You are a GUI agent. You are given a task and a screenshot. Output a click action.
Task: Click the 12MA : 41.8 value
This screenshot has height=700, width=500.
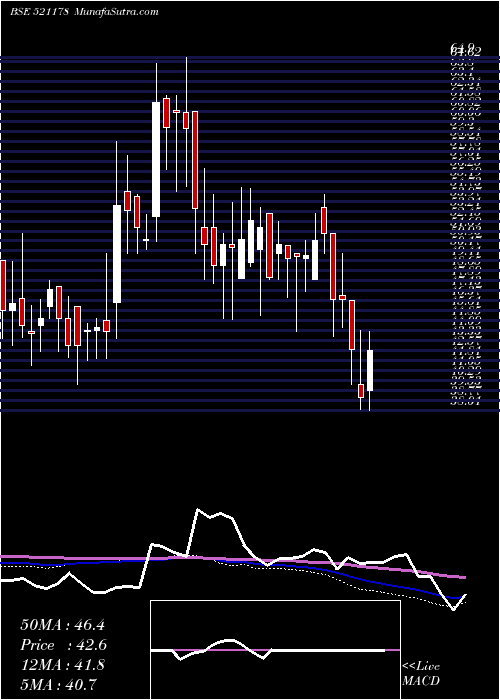pos(62,664)
